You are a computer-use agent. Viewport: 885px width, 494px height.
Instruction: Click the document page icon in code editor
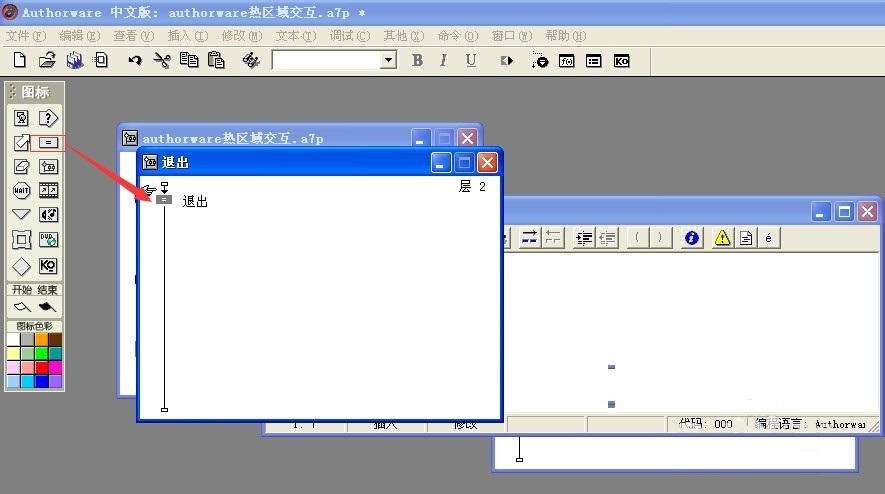click(746, 238)
